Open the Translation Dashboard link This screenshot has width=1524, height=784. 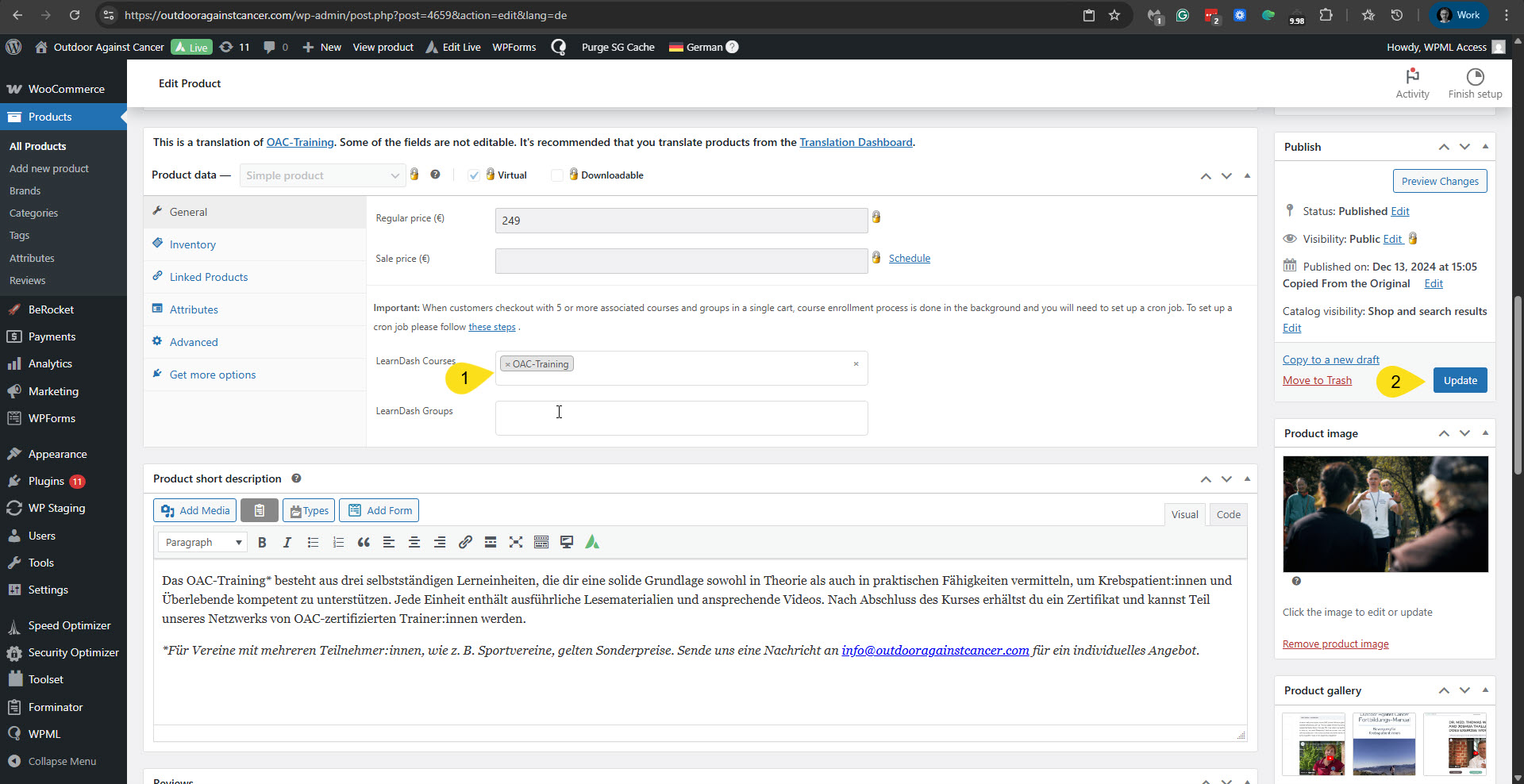pyautogui.click(x=856, y=142)
